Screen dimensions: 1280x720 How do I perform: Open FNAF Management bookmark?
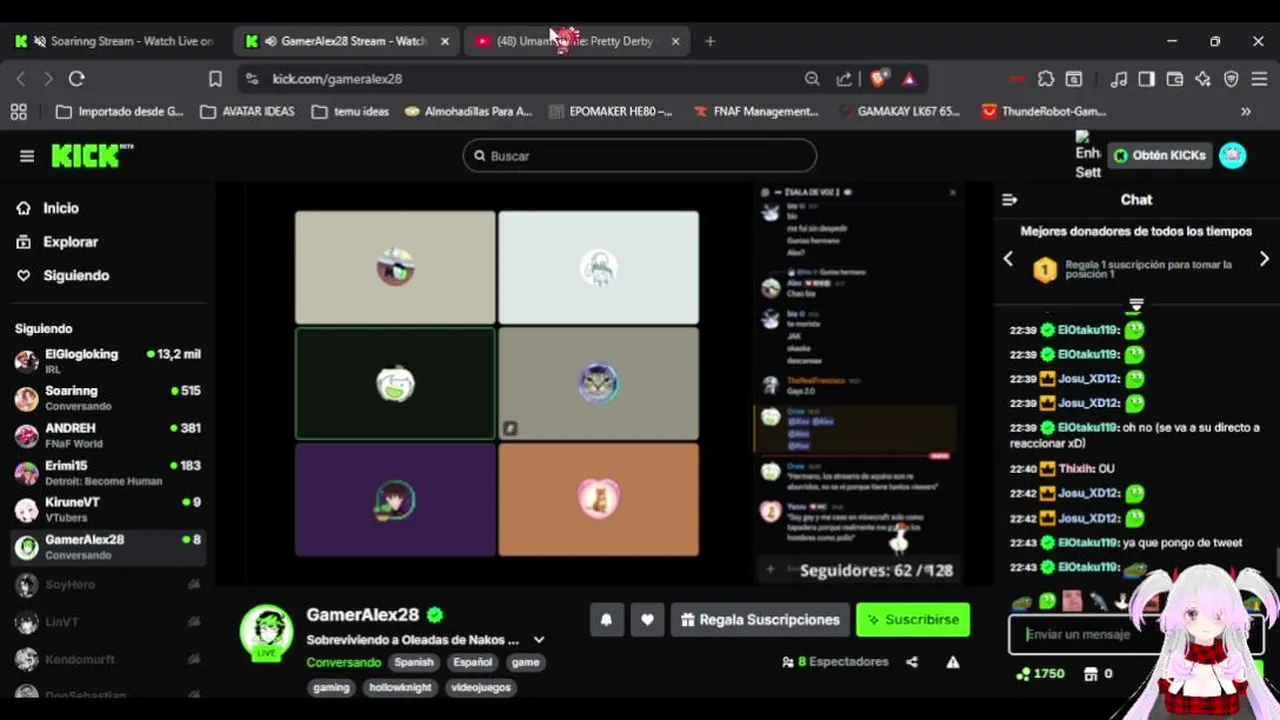click(x=756, y=112)
